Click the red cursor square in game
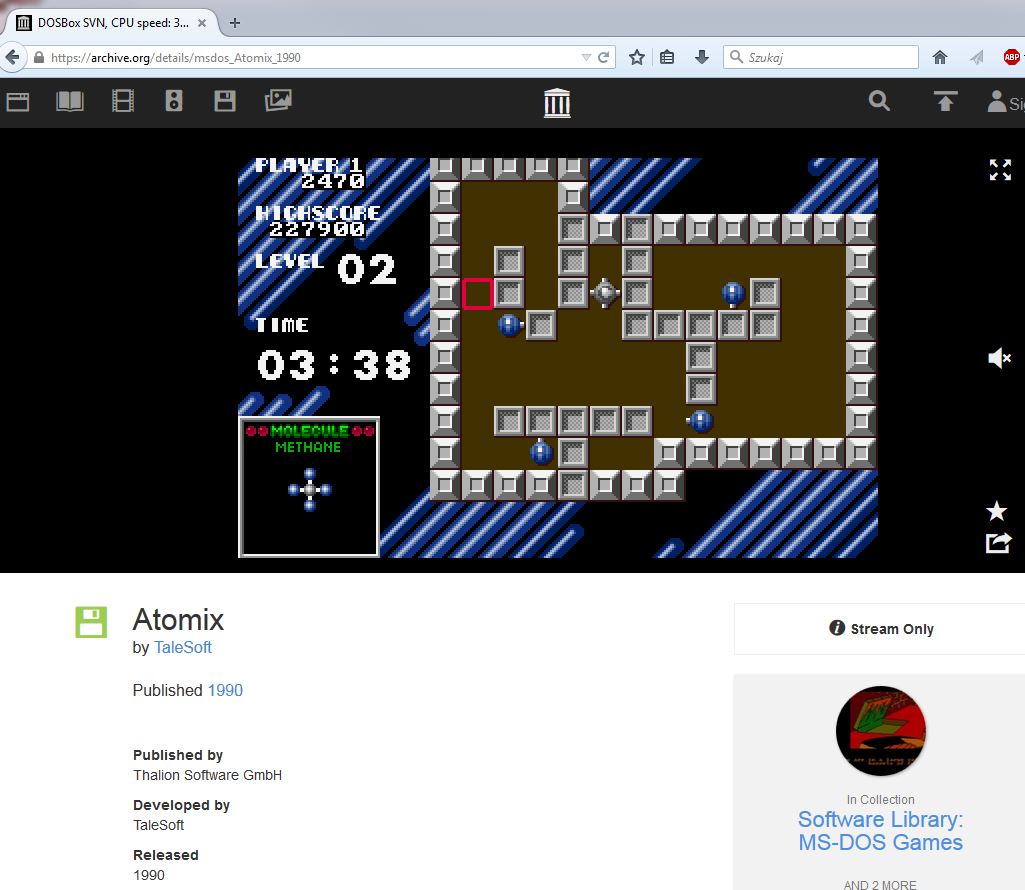 coord(477,294)
